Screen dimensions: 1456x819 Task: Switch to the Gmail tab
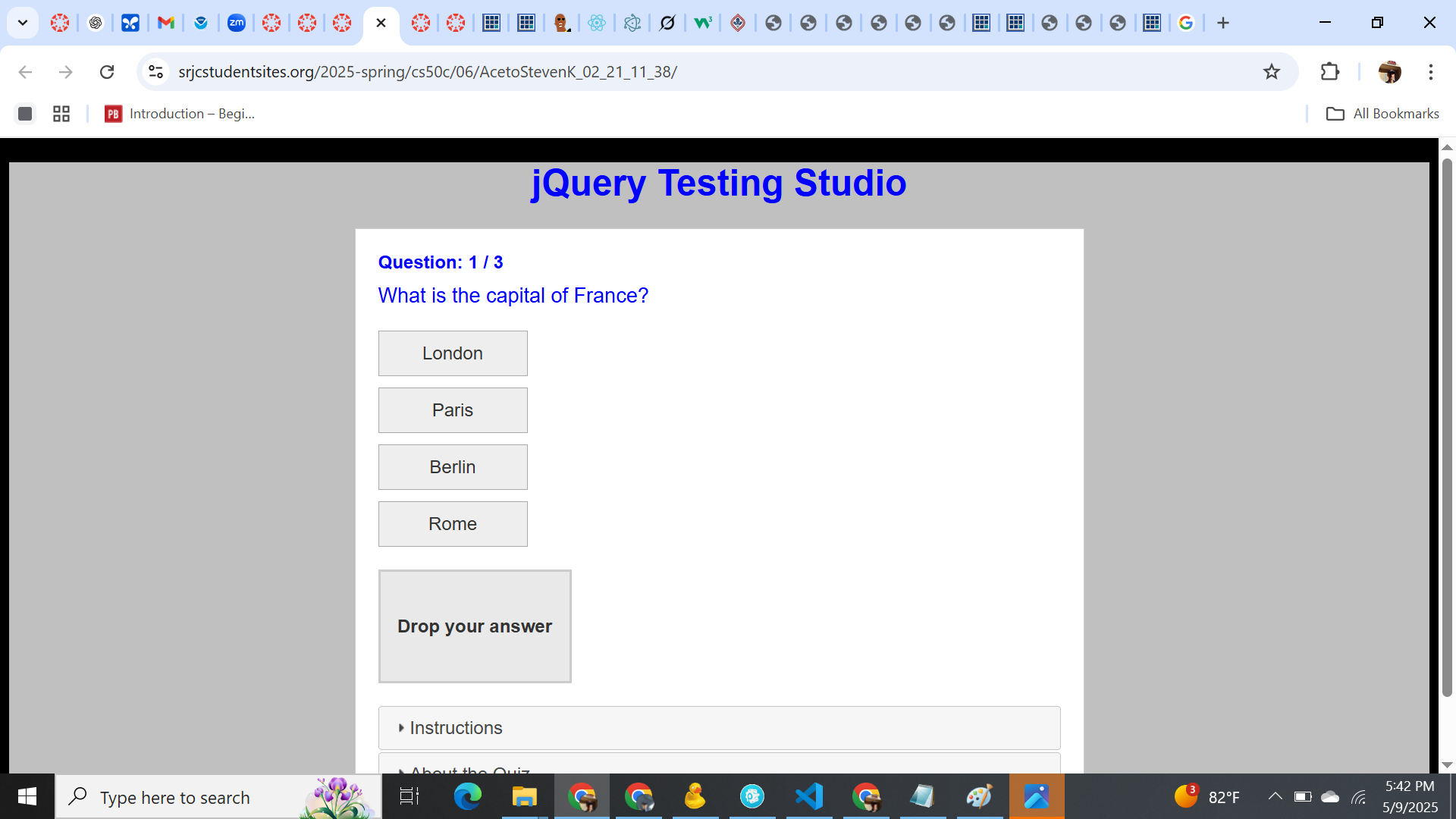(165, 23)
